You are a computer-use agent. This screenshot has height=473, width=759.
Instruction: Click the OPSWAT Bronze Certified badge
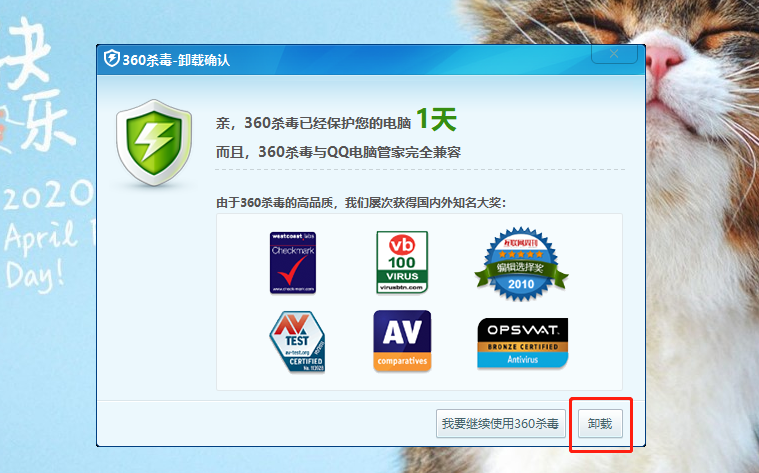coord(522,342)
